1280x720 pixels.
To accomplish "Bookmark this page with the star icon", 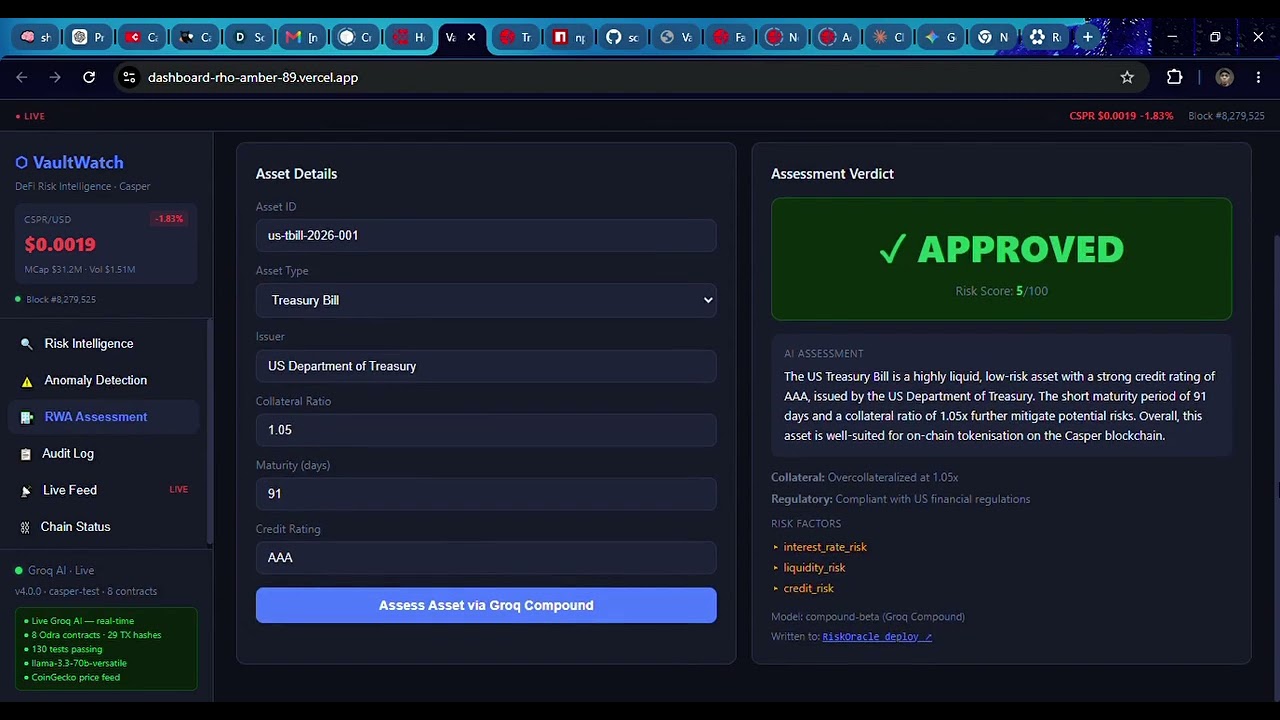I will coord(1127,77).
